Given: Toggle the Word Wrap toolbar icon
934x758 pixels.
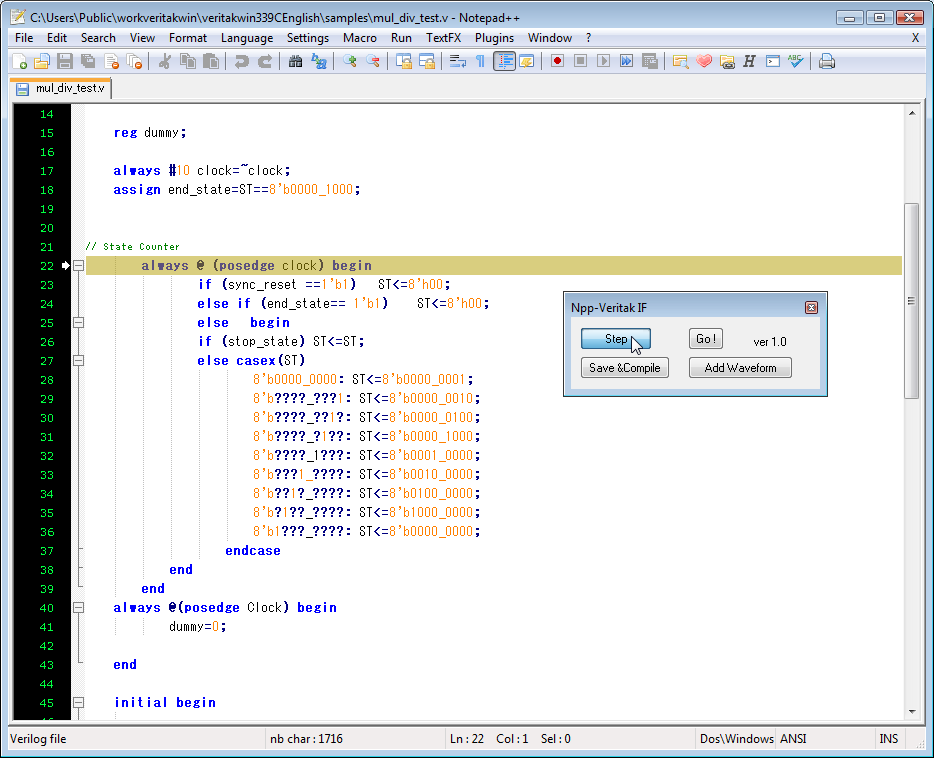Looking at the screenshot, I should click(457, 61).
